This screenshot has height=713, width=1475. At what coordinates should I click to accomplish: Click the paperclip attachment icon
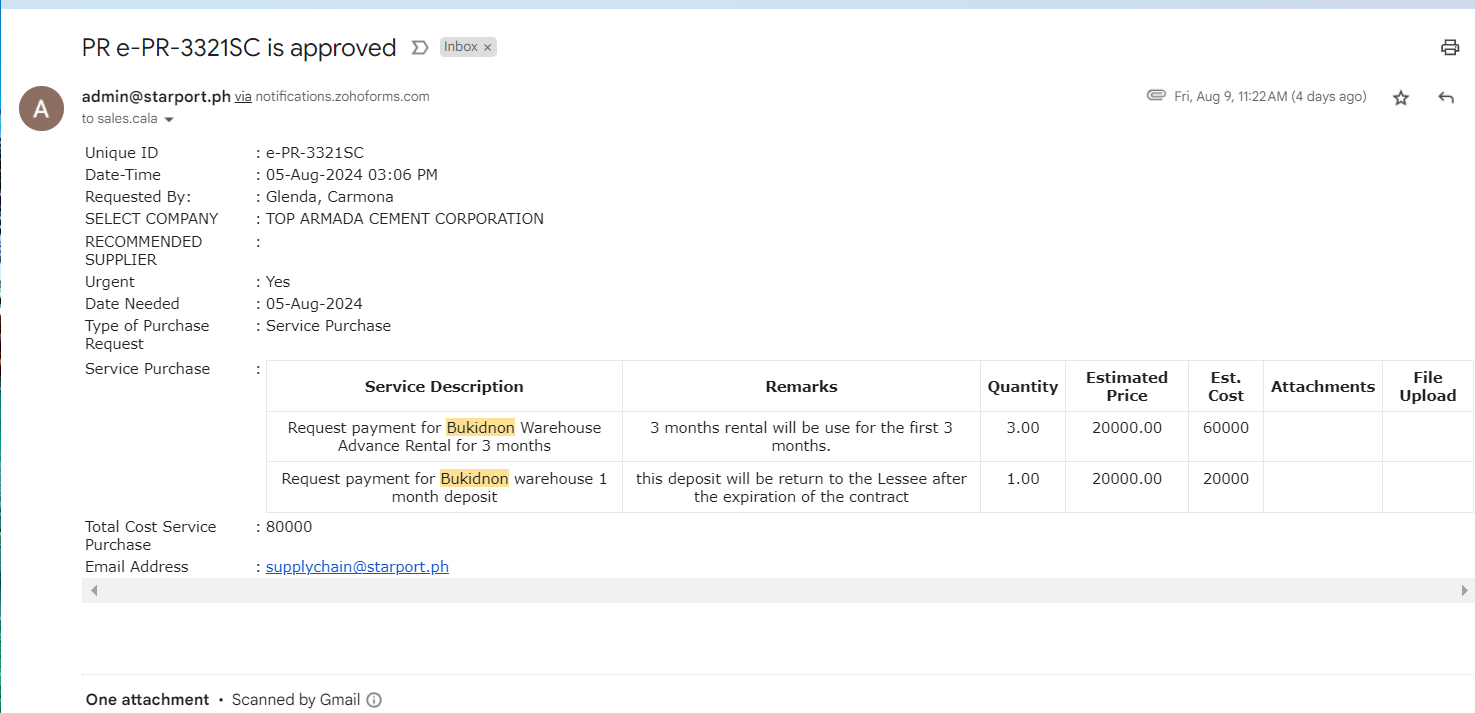(1156, 96)
